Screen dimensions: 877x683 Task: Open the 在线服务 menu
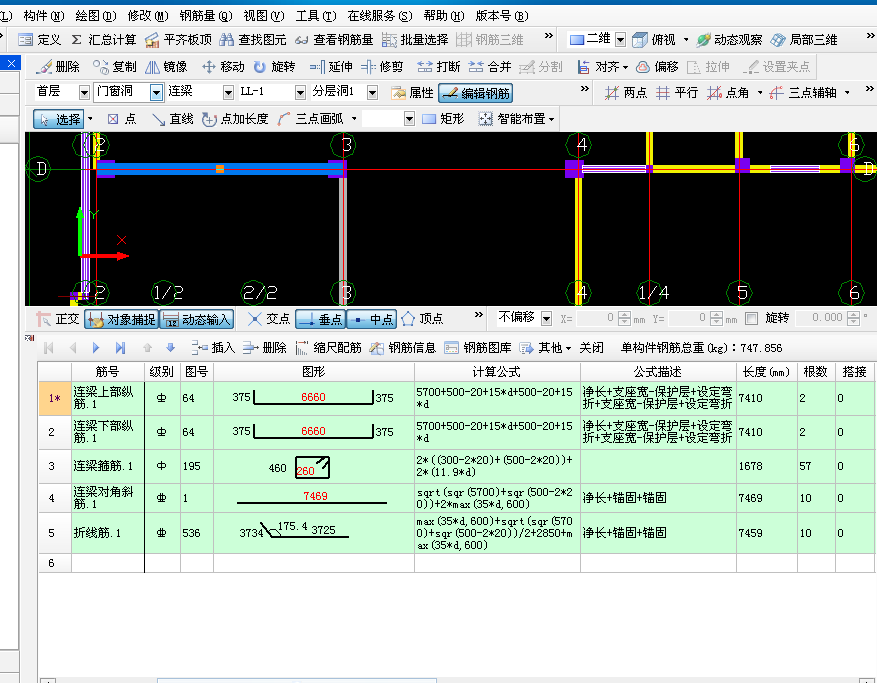click(379, 16)
